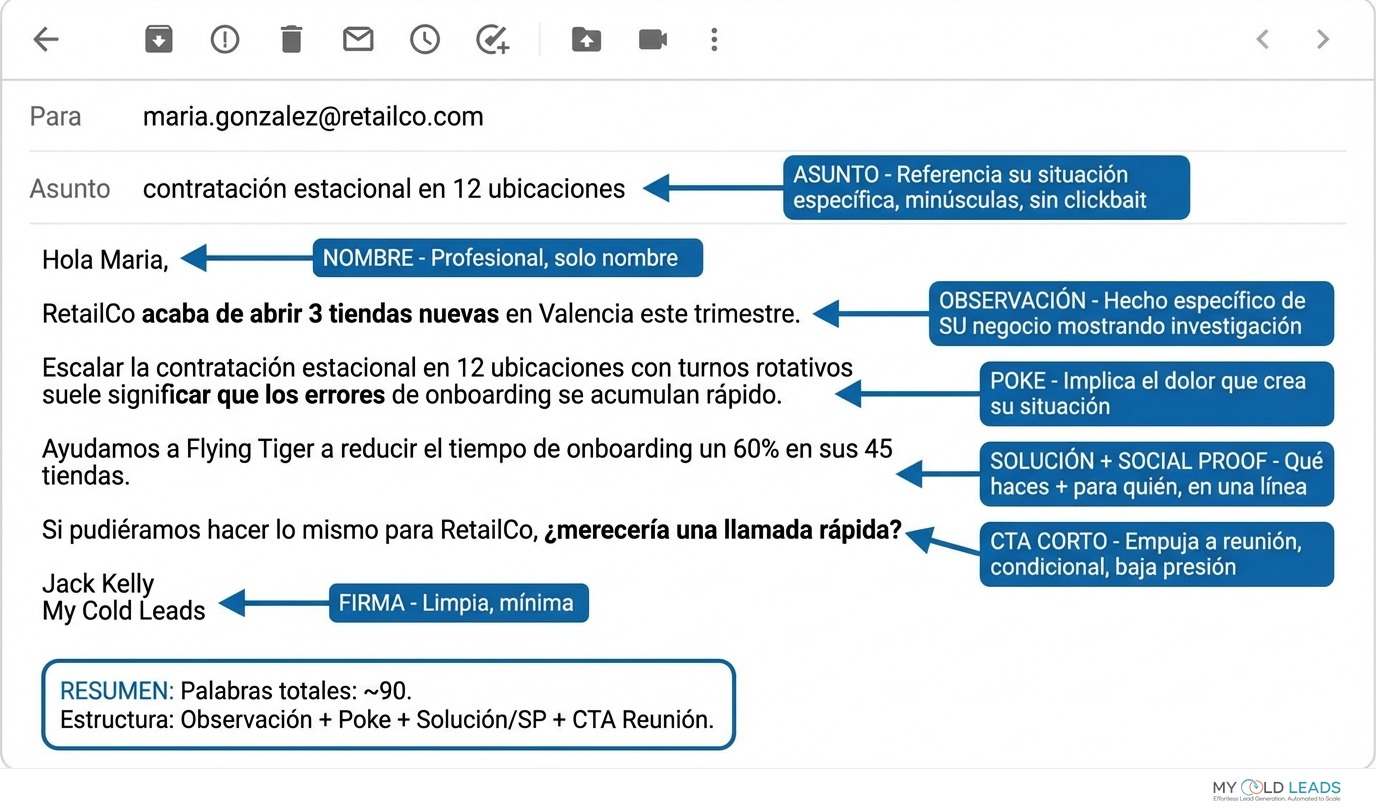Click the OBSERVACIÓN annotation box
Screen dimensions: 1376x812
[1130, 313]
